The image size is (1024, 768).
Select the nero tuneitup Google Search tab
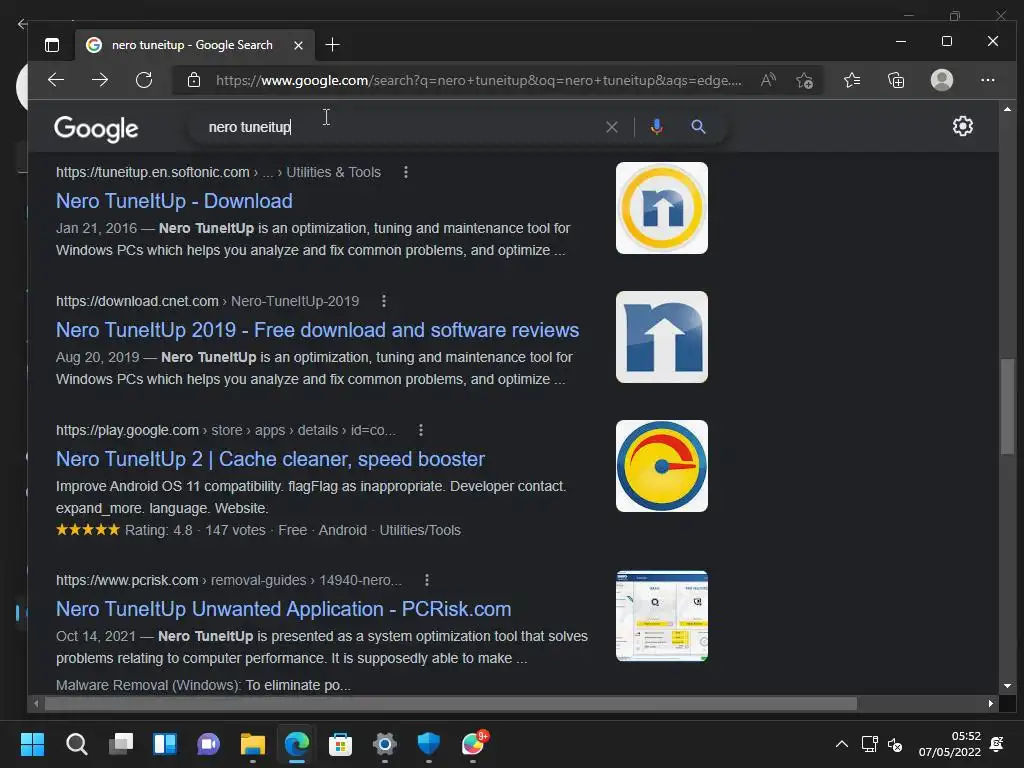click(194, 45)
